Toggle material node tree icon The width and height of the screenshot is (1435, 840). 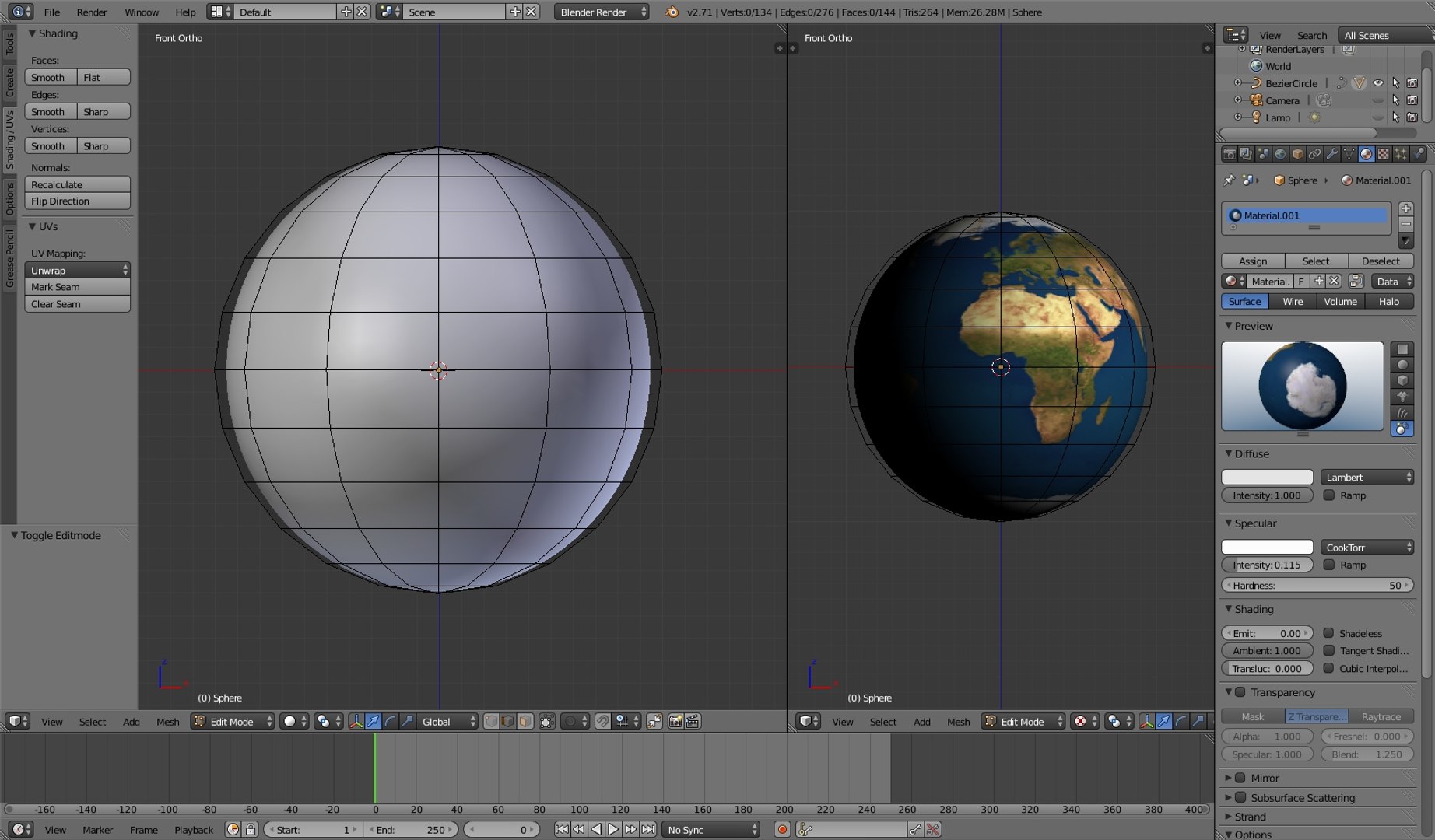pos(1356,282)
